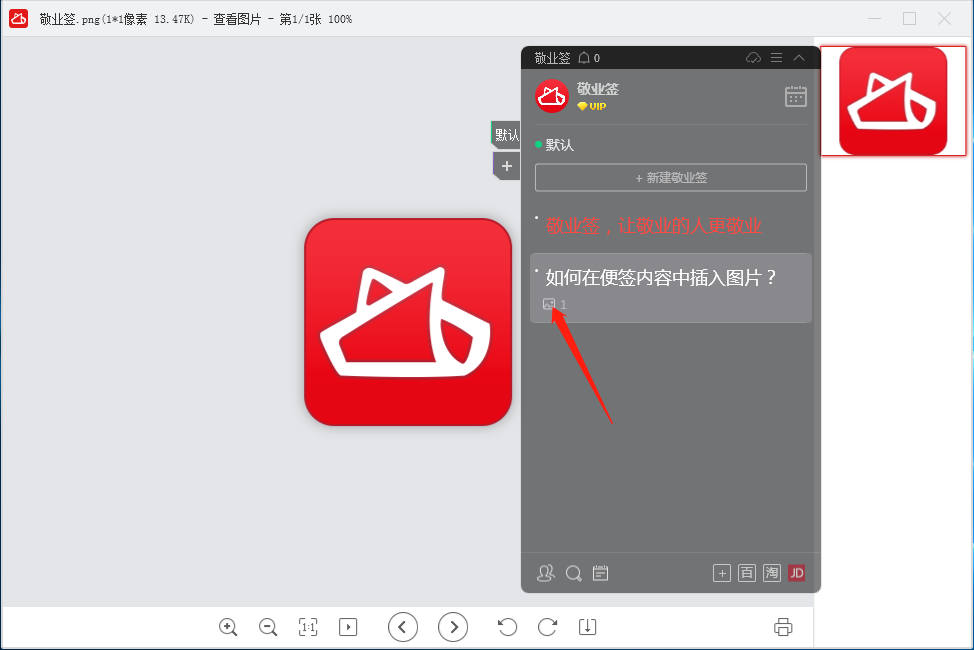Select the 默认 category heading in panel
974x650 pixels.
(x=559, y=145)
